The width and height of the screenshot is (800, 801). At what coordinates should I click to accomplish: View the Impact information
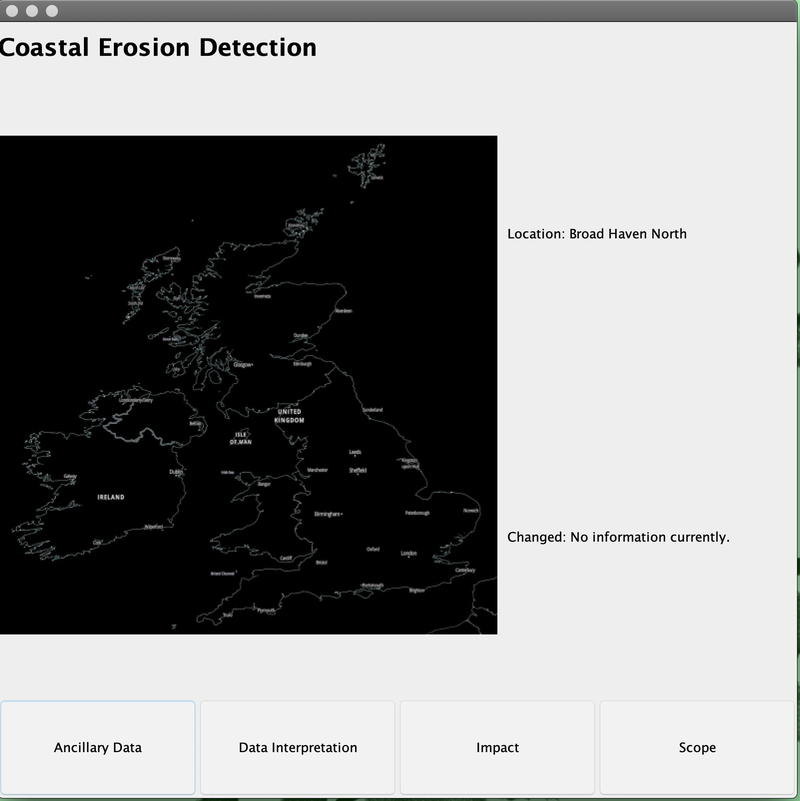coord(499,746)
